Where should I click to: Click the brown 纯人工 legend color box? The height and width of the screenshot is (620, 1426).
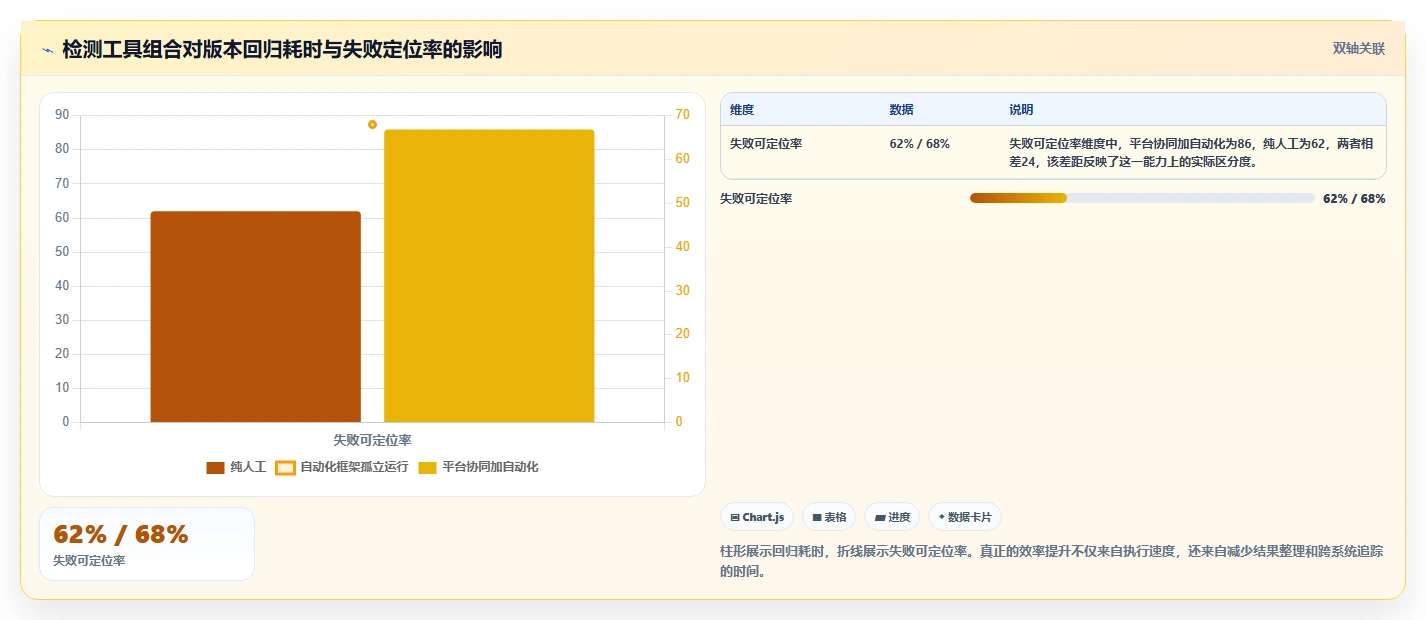tap(215, 467)
